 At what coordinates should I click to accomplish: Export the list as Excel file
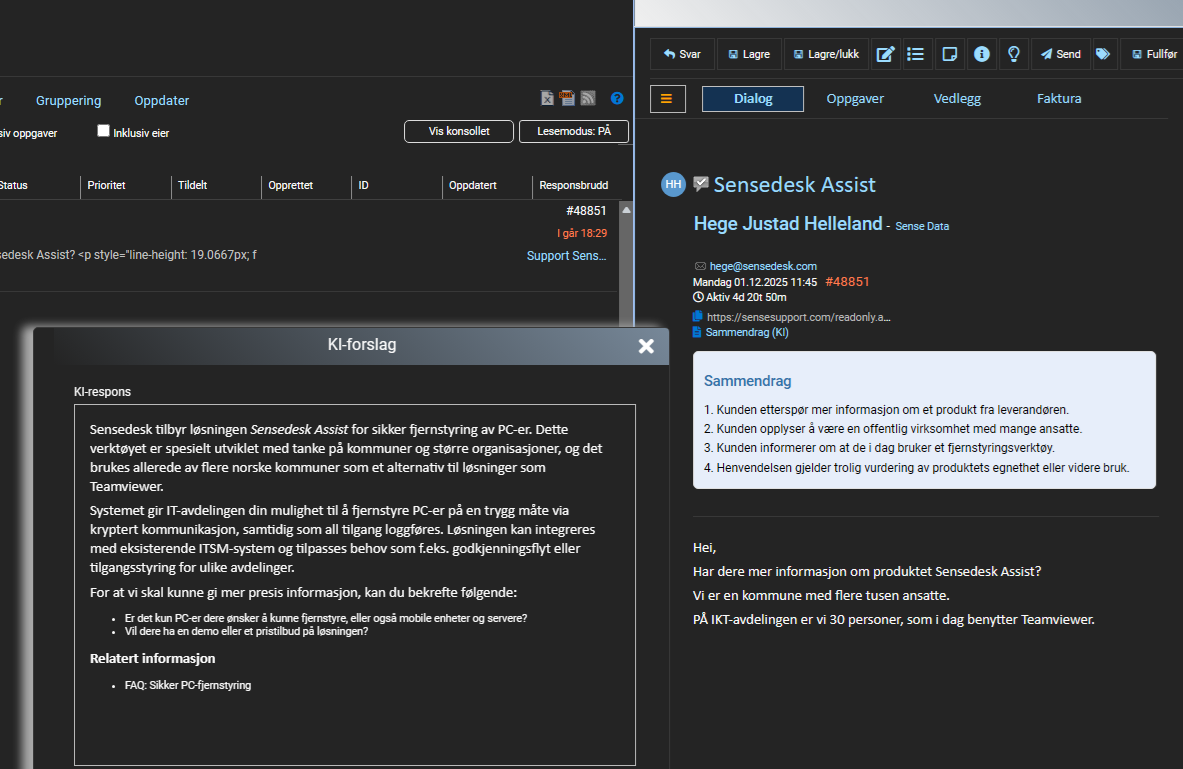click(547, 98)
